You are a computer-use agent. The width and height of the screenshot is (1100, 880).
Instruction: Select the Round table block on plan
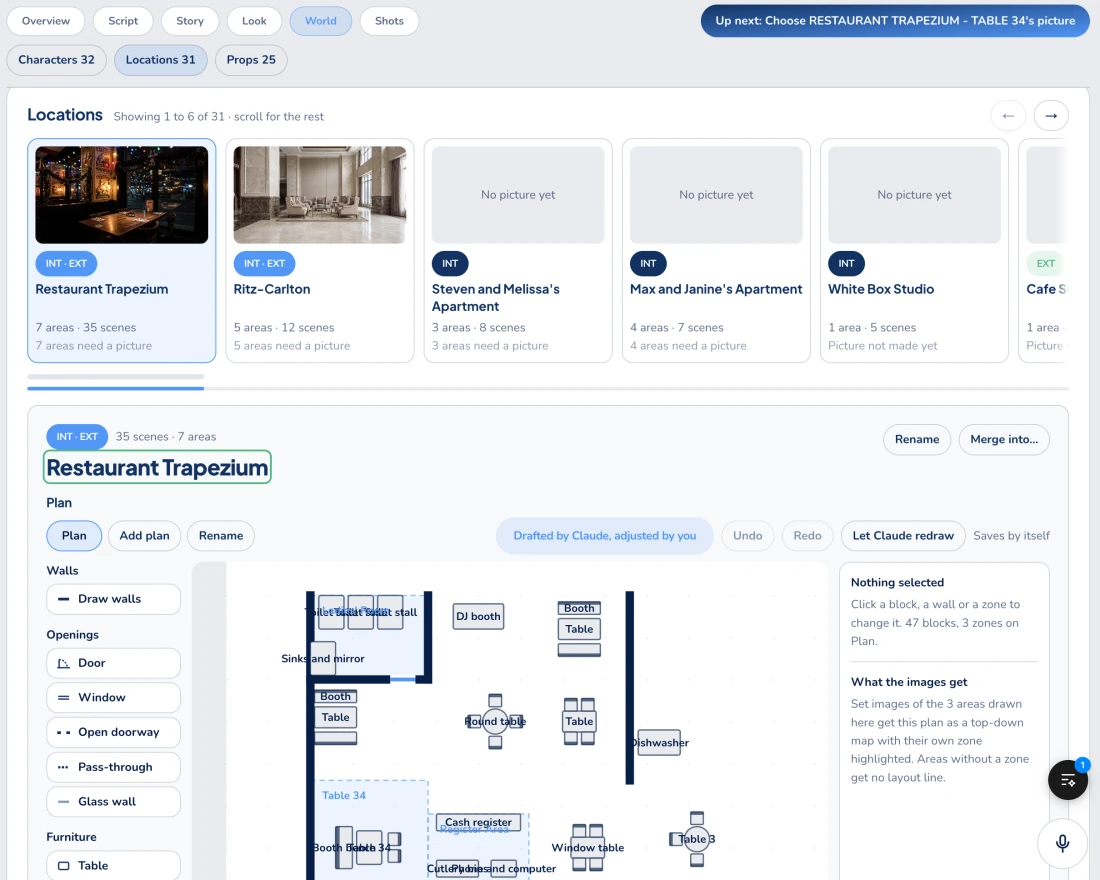(x=495, y=721)
